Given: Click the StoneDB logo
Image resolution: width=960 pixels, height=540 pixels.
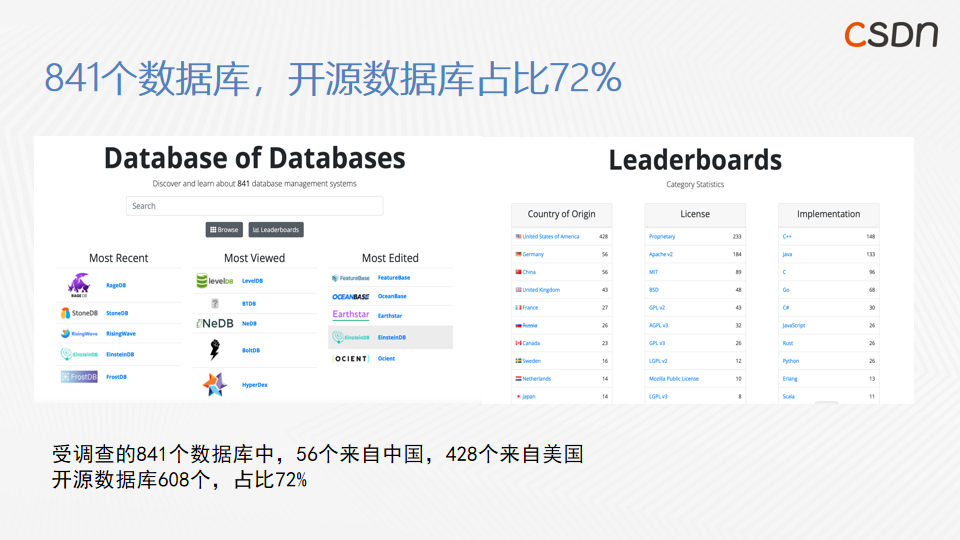Looking at the screenshot, I should click(x=79, y=313).
